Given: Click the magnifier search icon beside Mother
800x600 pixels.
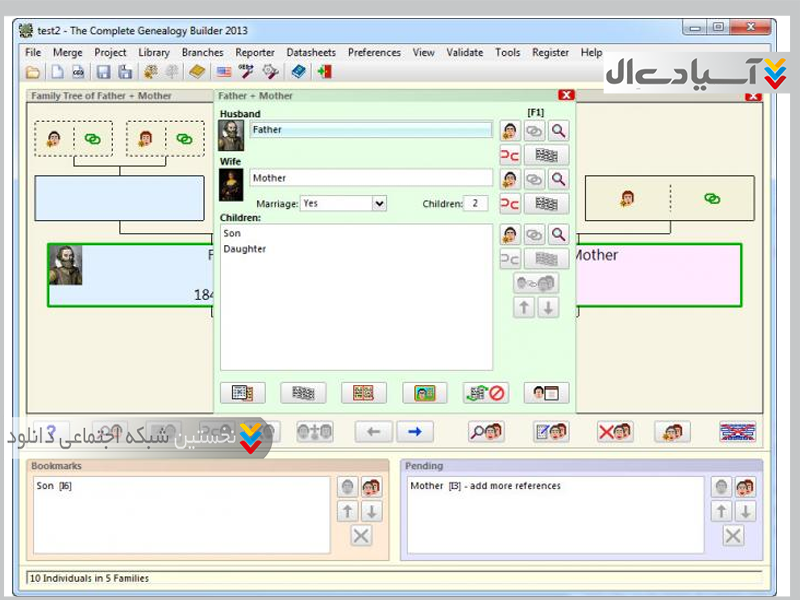Looking at the screenshot, I should 558,179.
